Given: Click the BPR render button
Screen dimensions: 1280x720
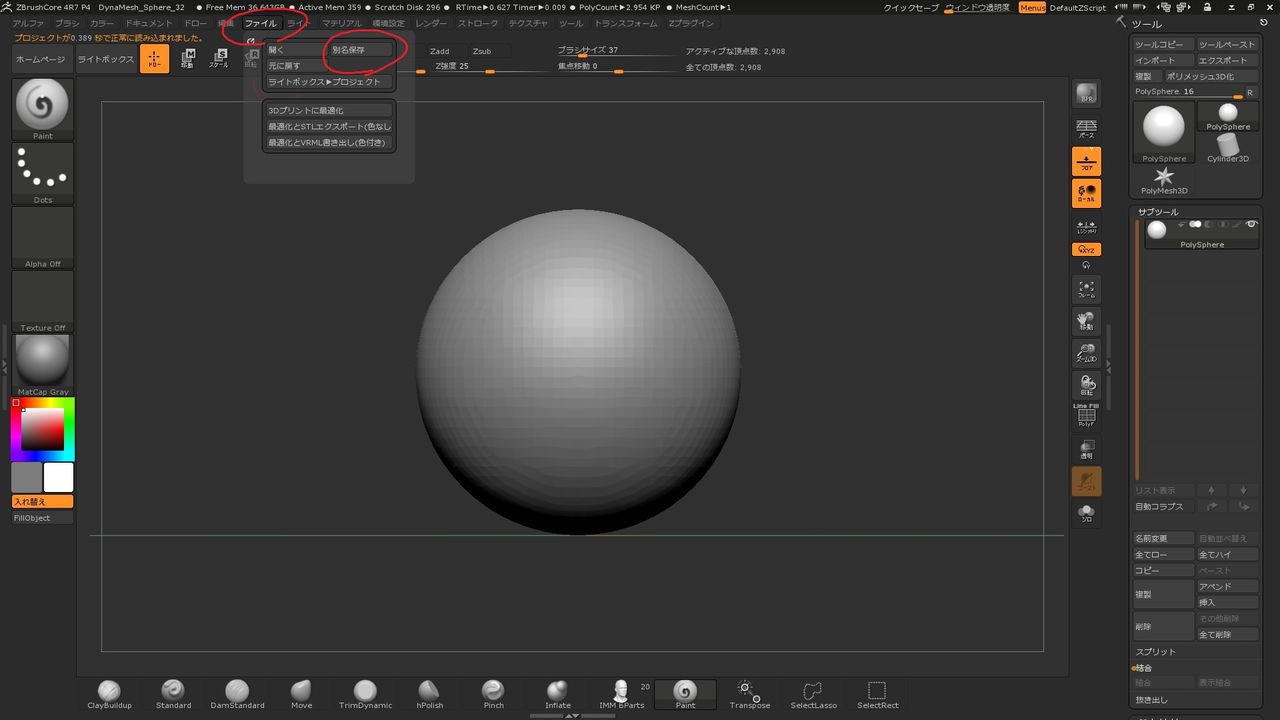Looking at the screenshot, I should 1086,94.
